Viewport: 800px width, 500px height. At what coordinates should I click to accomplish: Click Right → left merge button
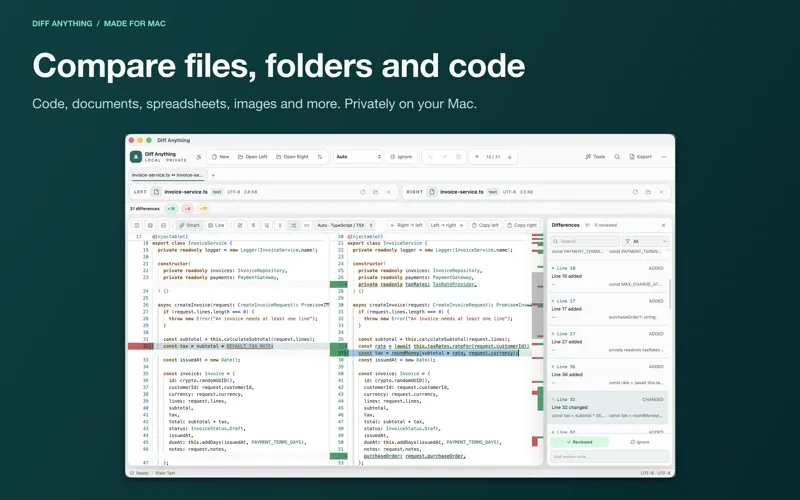point(406,225)
